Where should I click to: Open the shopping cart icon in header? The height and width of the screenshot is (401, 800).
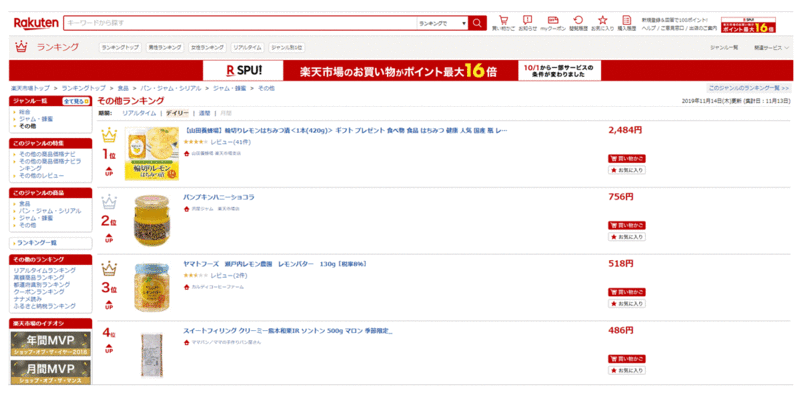click(504, 22)
